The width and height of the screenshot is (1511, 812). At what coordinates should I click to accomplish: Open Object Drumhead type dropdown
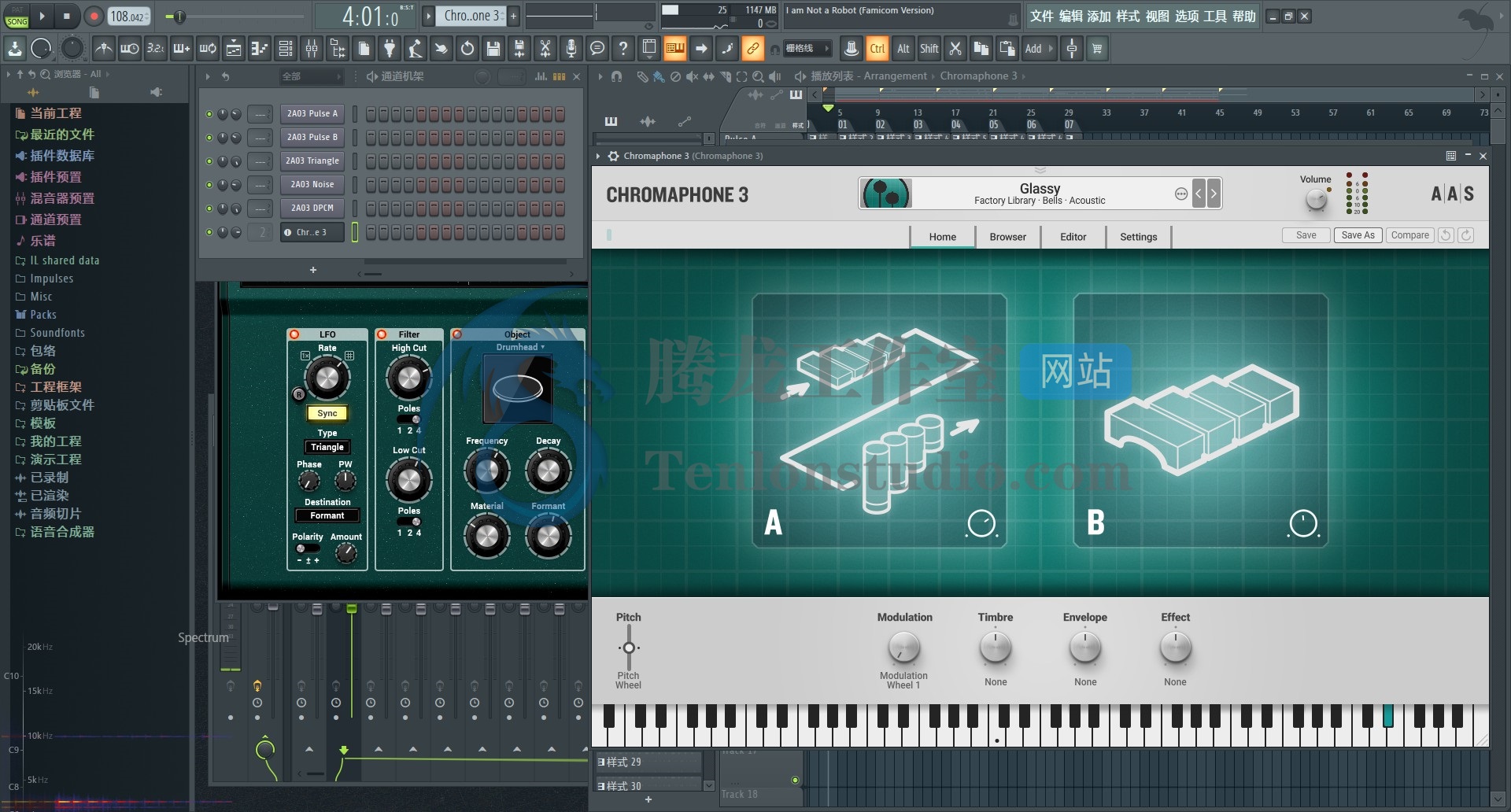point(519,347)
